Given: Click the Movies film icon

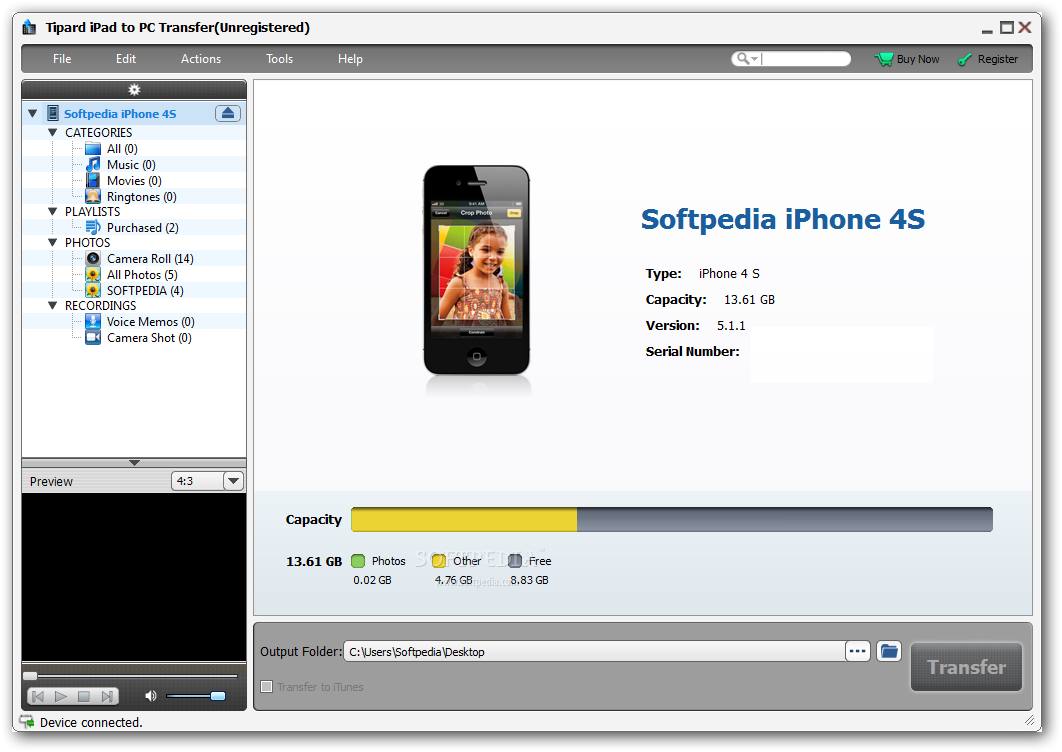Looking at the screenshot, I should tap(93, 181).
